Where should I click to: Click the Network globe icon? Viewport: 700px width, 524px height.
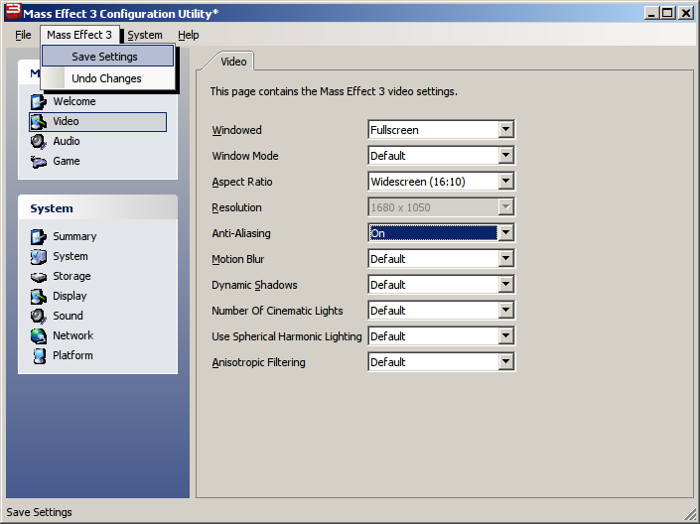38,336
